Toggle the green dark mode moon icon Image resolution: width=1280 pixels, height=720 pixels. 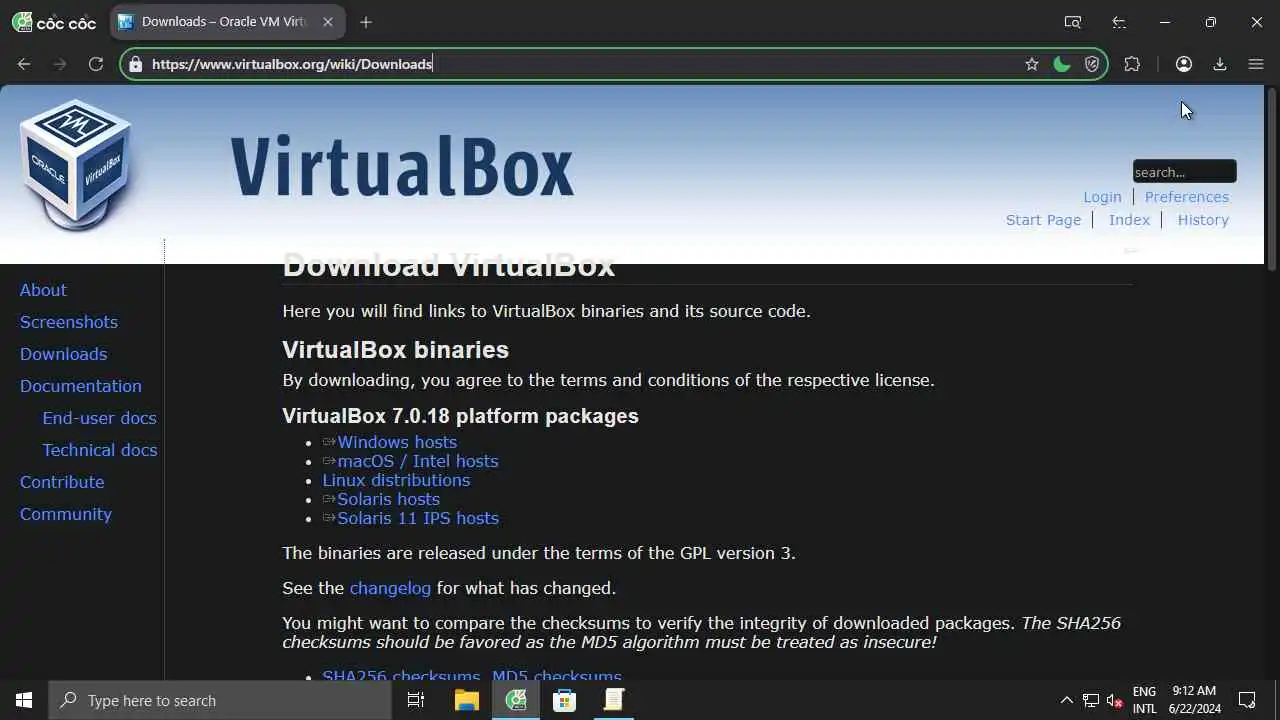click(1062, 64)
